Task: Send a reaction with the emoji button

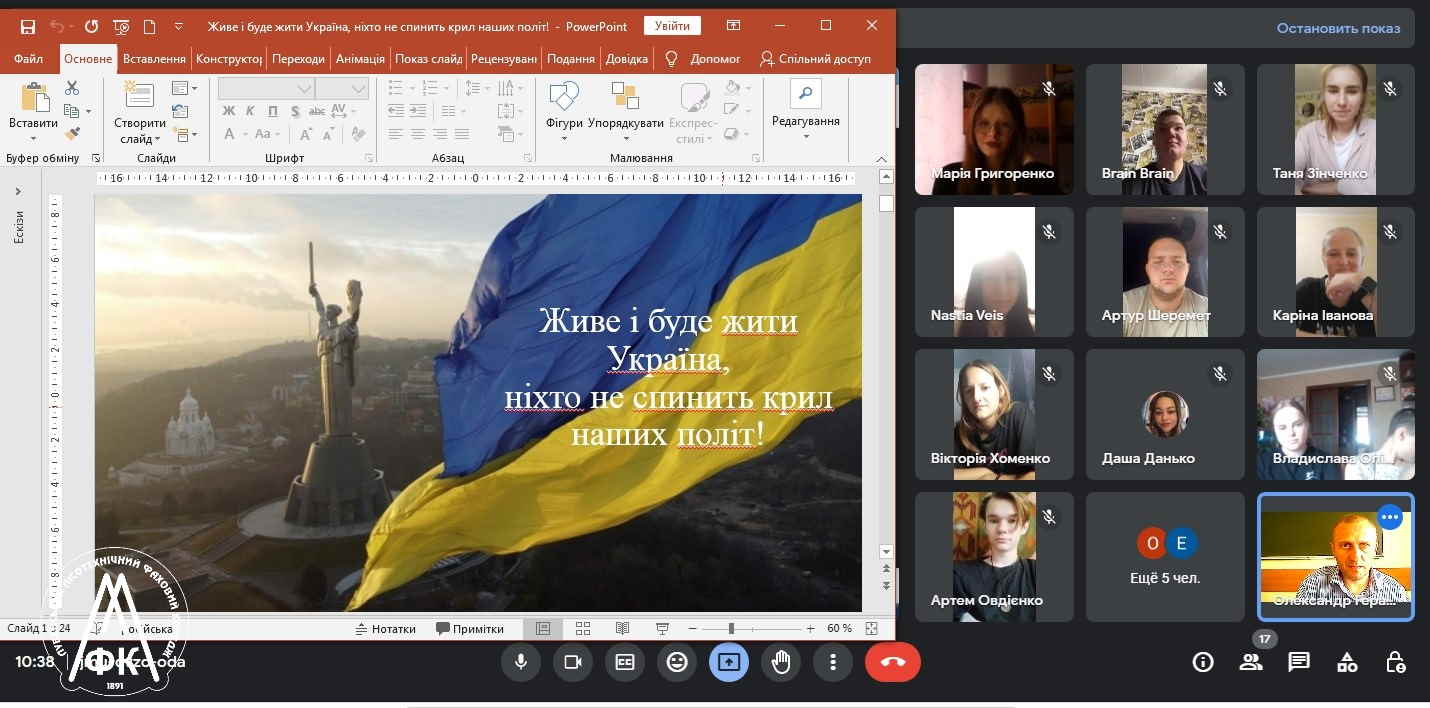Action: pos(677,662)
